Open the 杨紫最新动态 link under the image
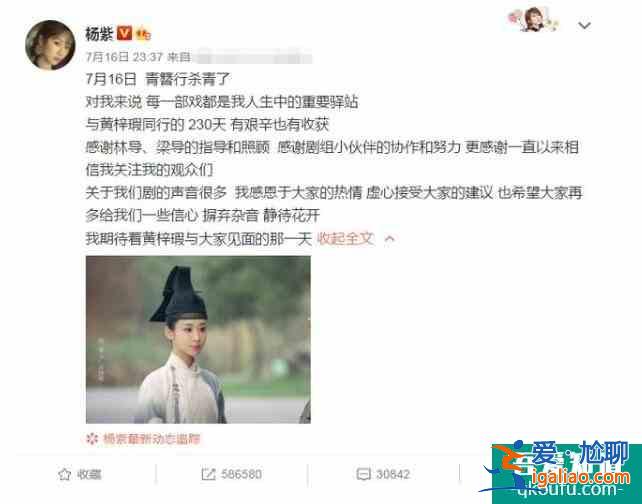642x504 pixels. click(x=151, y=439)
